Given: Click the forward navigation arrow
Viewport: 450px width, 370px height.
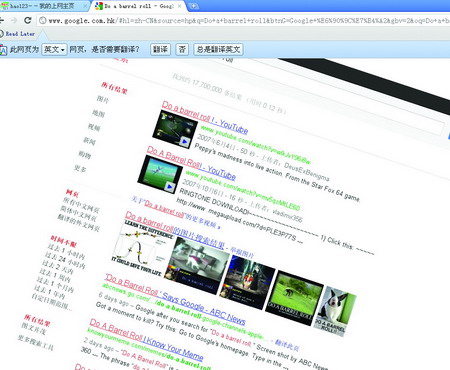Looking at the screenshot, I should point(14,20).
